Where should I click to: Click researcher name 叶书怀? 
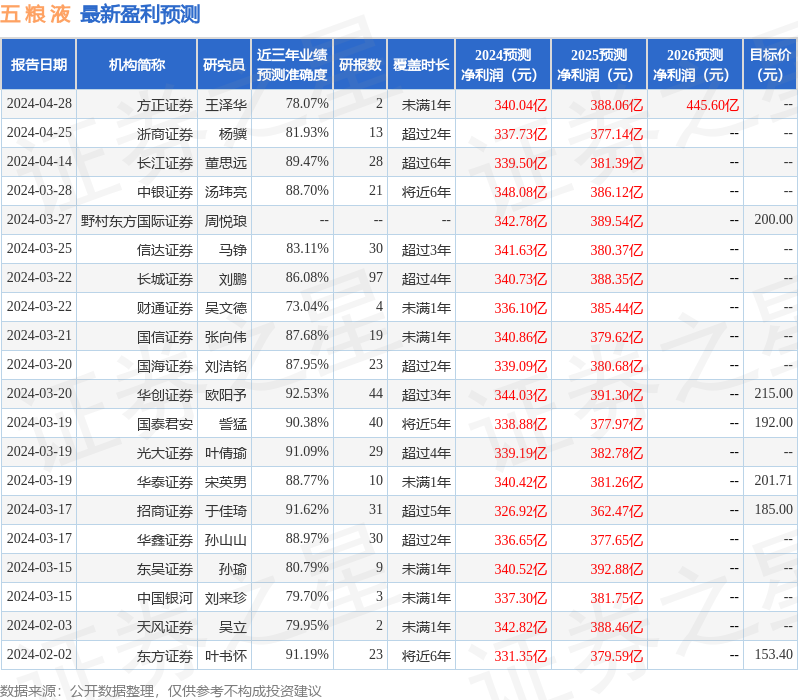[226, 657]
